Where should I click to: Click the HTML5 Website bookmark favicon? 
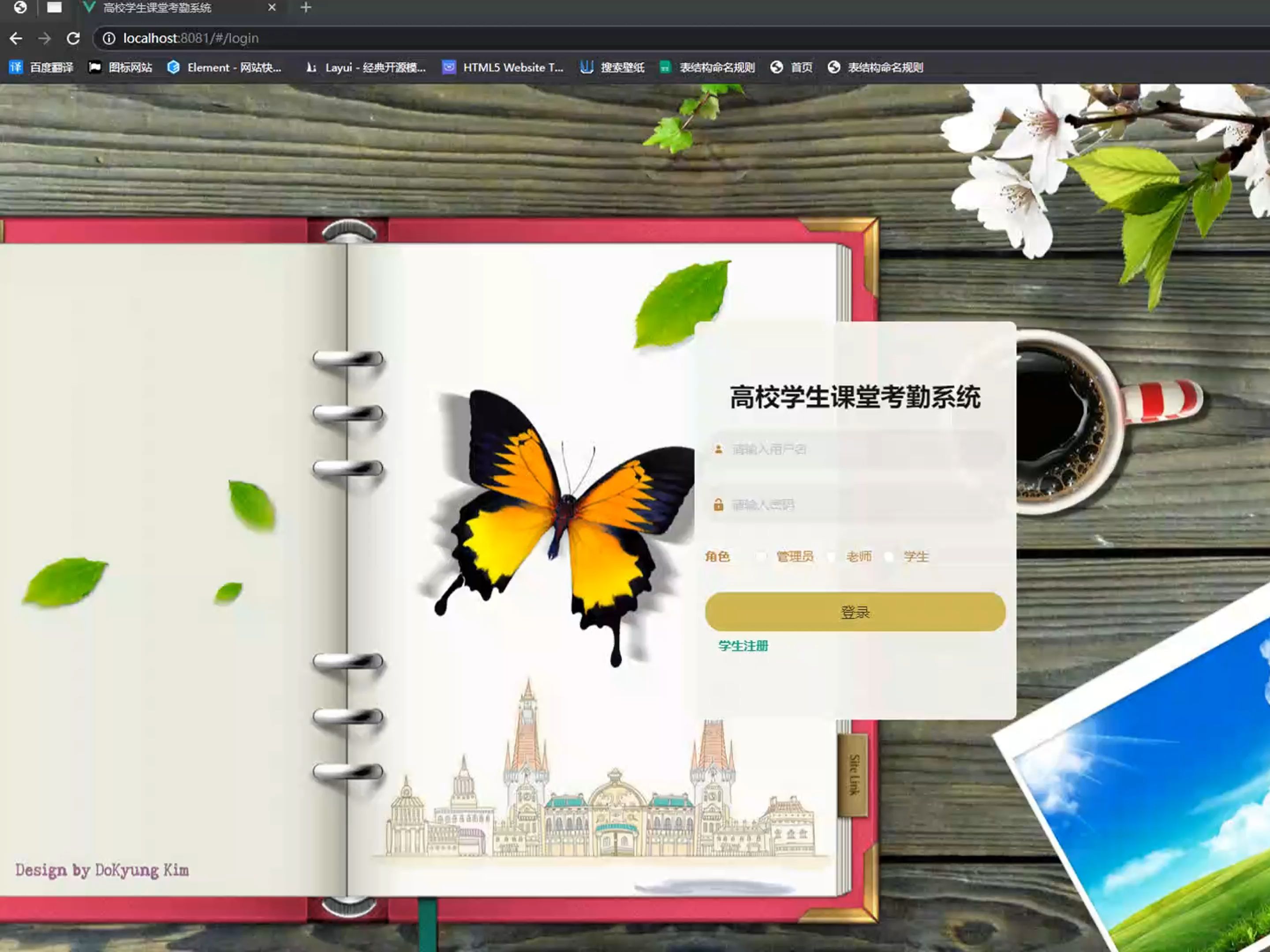tap(449, 68)
